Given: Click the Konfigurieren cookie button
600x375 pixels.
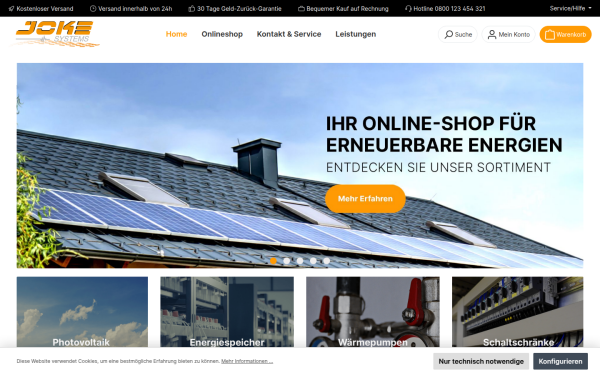Looking at the screenshot, I should [560, 361].
